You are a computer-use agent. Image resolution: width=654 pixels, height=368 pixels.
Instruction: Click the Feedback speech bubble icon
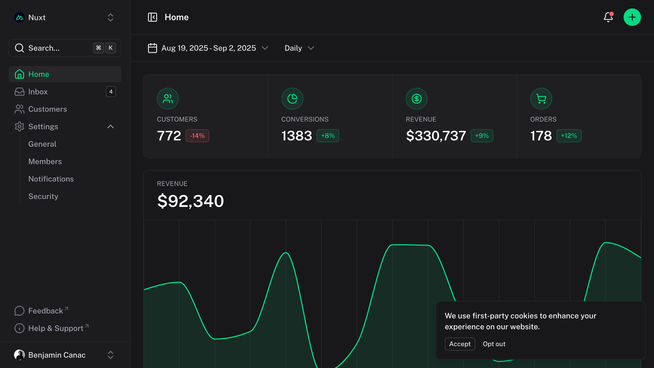pos(19,311)
